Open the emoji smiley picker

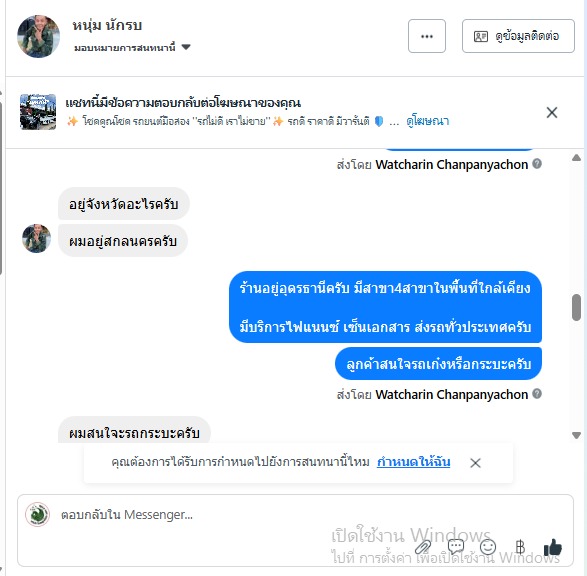point(488,547)
